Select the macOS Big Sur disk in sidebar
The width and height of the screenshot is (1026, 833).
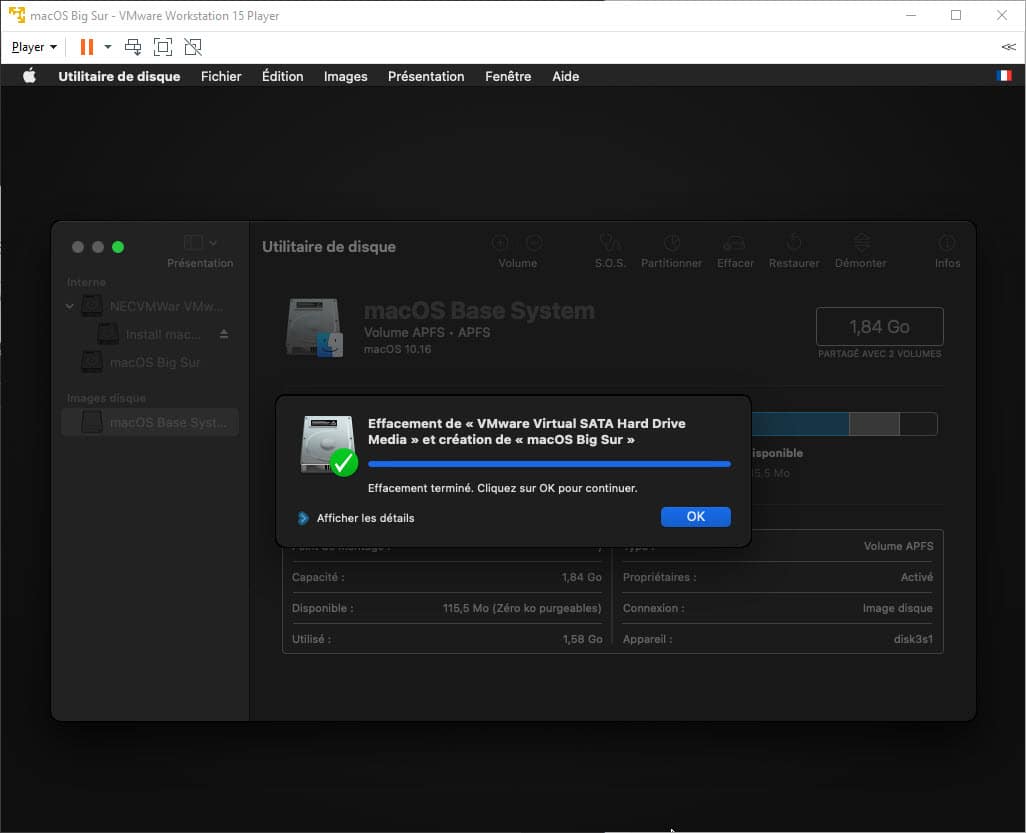click(x=141, y=363)
